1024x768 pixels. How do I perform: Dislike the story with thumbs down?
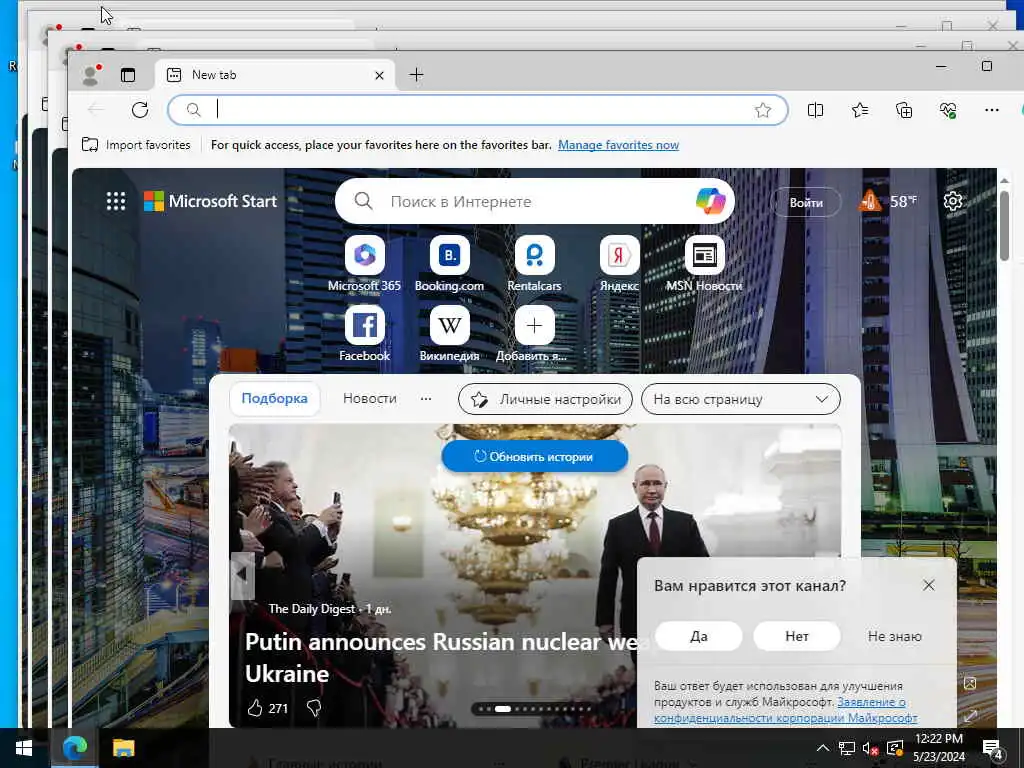tap(314, 708)
